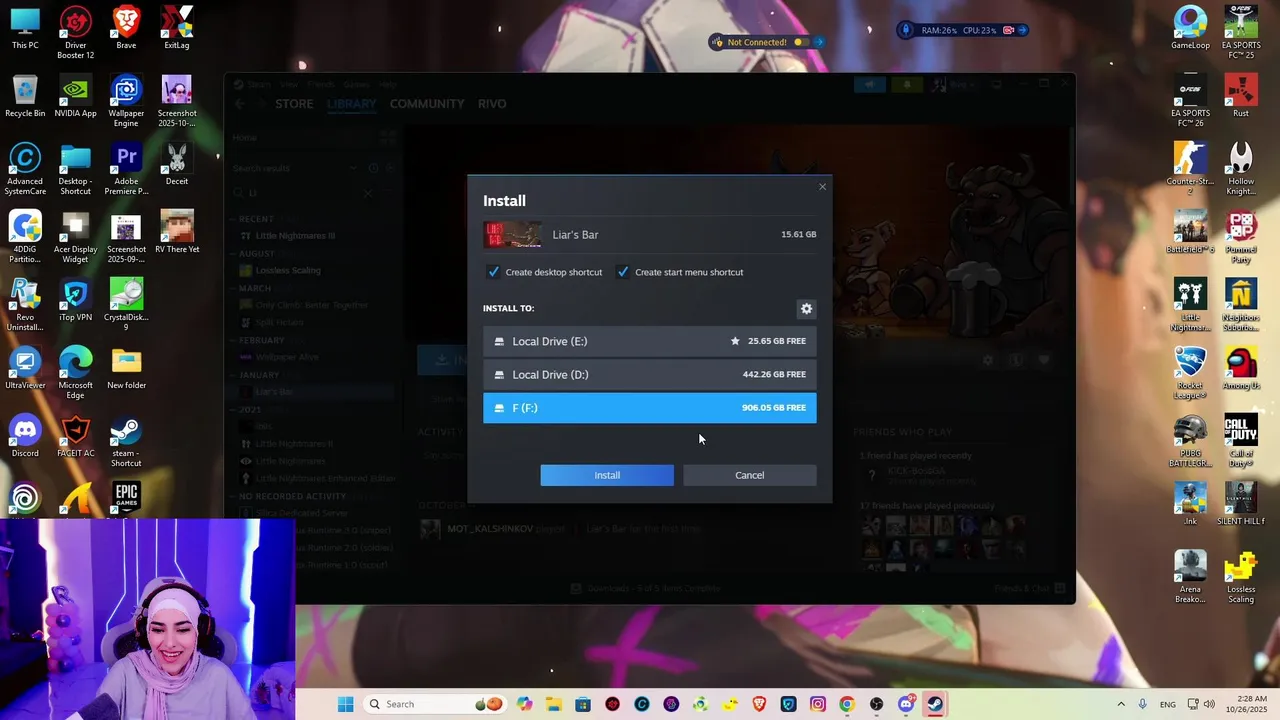Open Epic Games desktop shortcut

126,498
